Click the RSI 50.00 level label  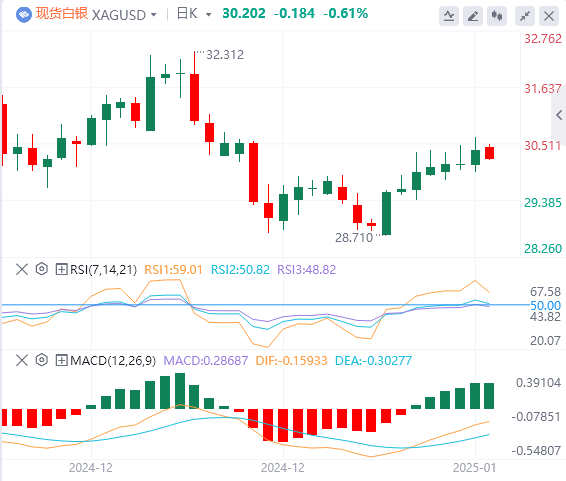tap(545, 306)
